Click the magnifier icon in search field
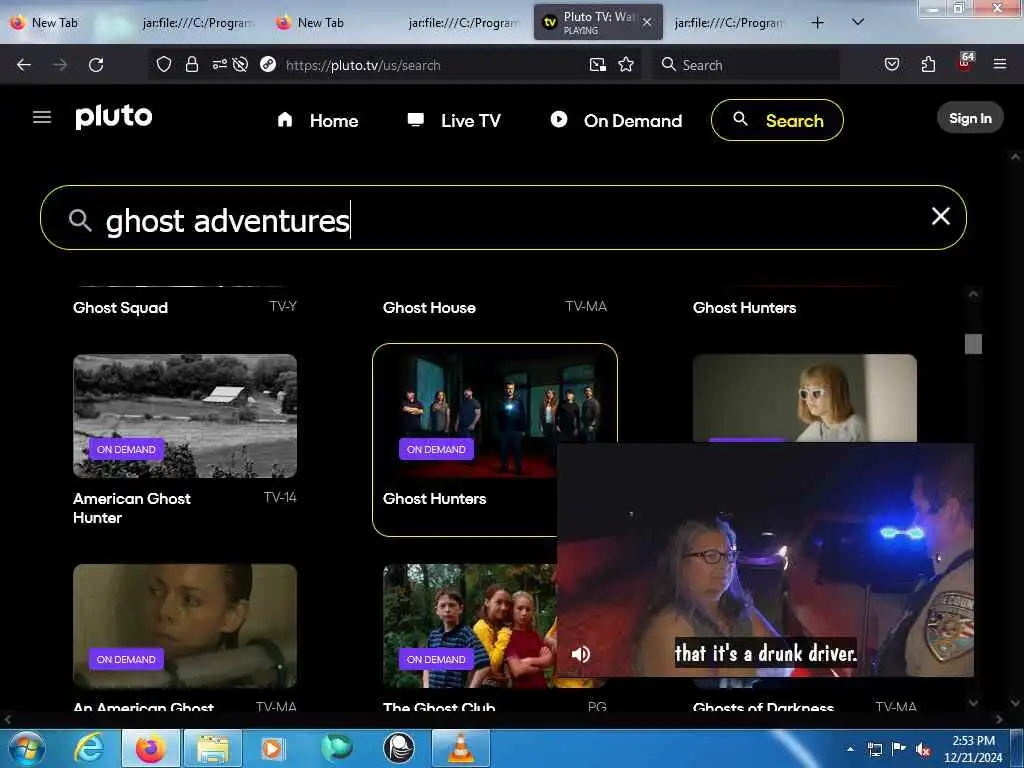The width and height of the screenshot is (1024, 768). pos(80,220)
